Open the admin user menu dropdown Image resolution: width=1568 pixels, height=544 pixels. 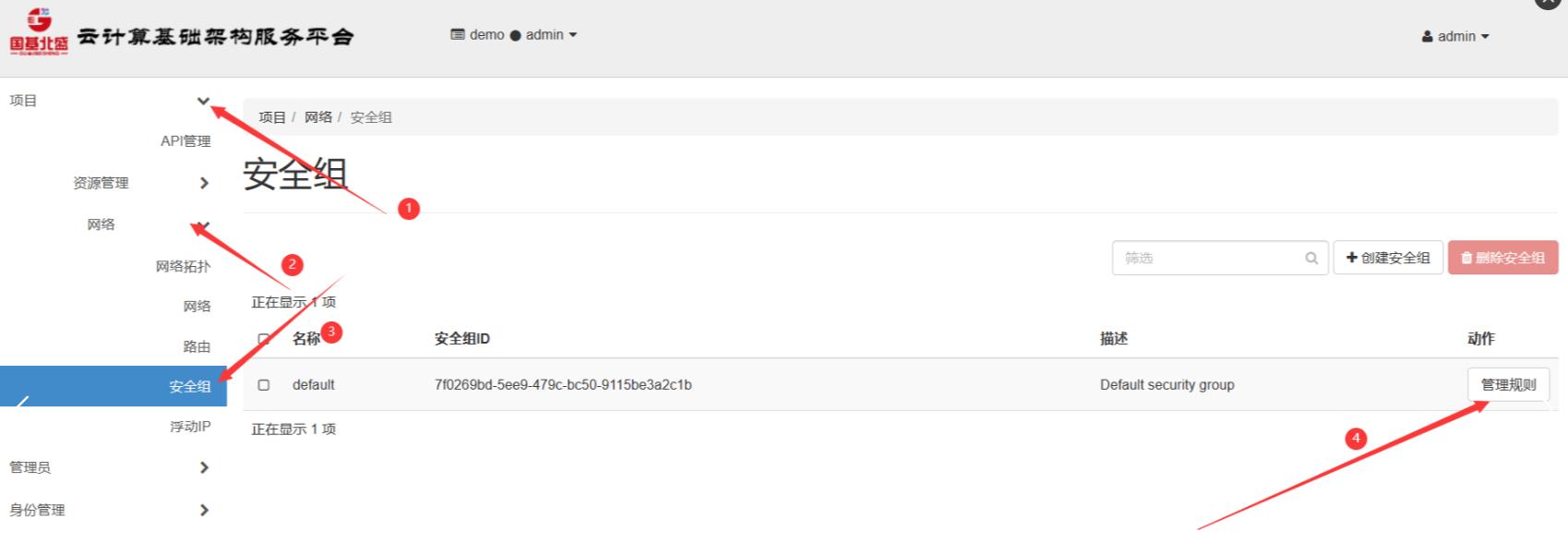pos(1455,37)
